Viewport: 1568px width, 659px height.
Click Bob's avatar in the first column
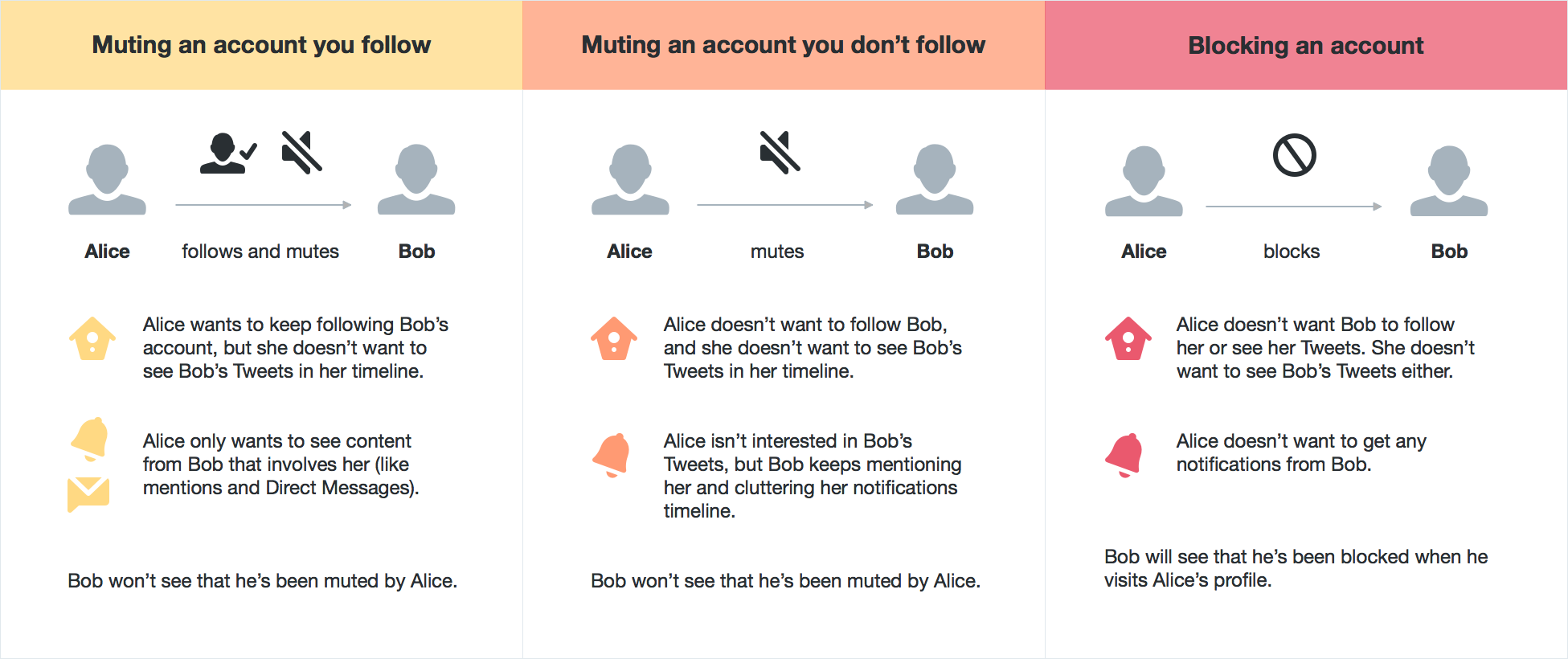pyautogui.click(x=416, y=179)
